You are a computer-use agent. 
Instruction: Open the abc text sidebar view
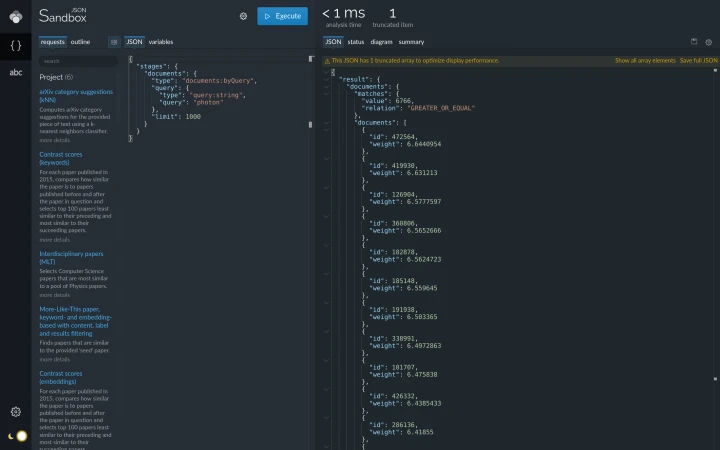tap(16, 72)
